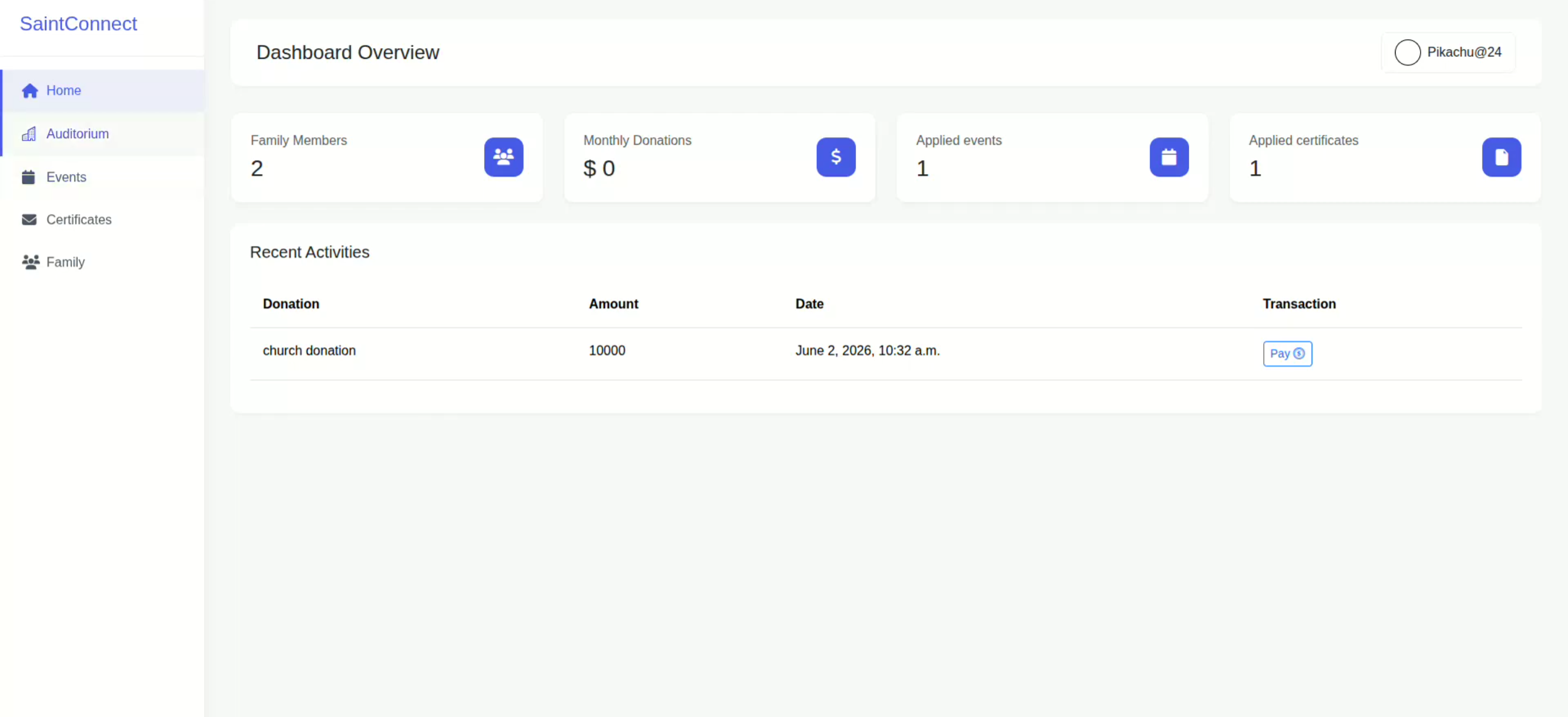Click the Recent Activities heading
Screen dimensions: 1568x717
point(309,252)
